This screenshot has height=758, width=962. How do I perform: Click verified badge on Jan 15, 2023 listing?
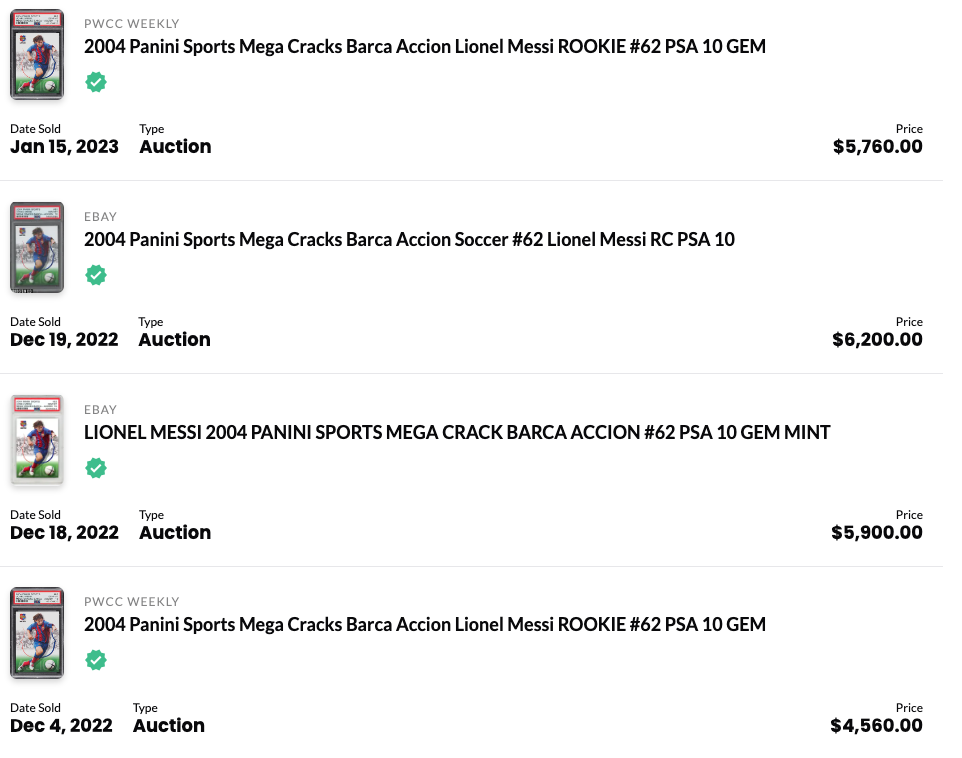[96, 82]
